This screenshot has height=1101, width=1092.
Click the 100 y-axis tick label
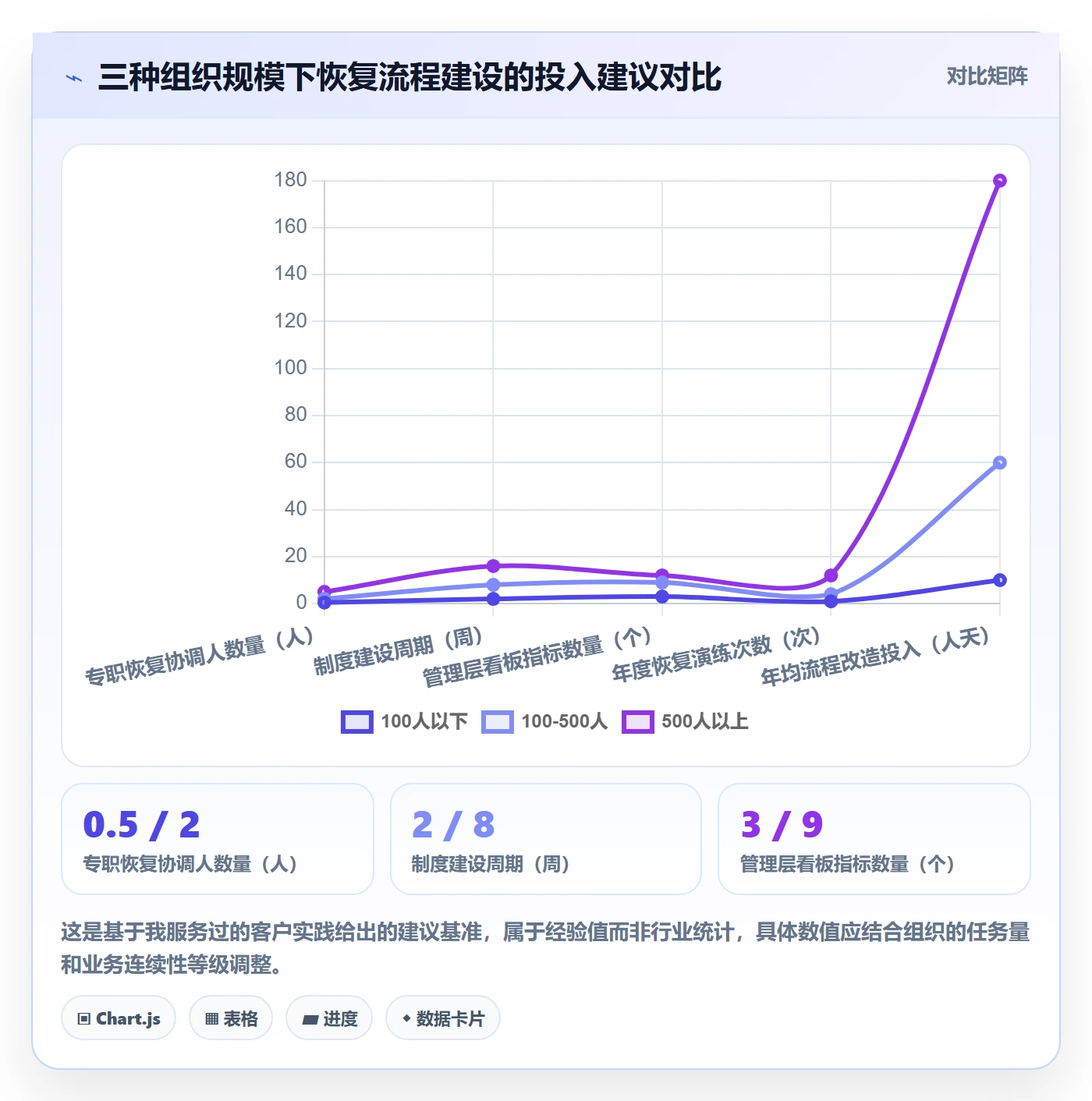(x=290, y=368)
